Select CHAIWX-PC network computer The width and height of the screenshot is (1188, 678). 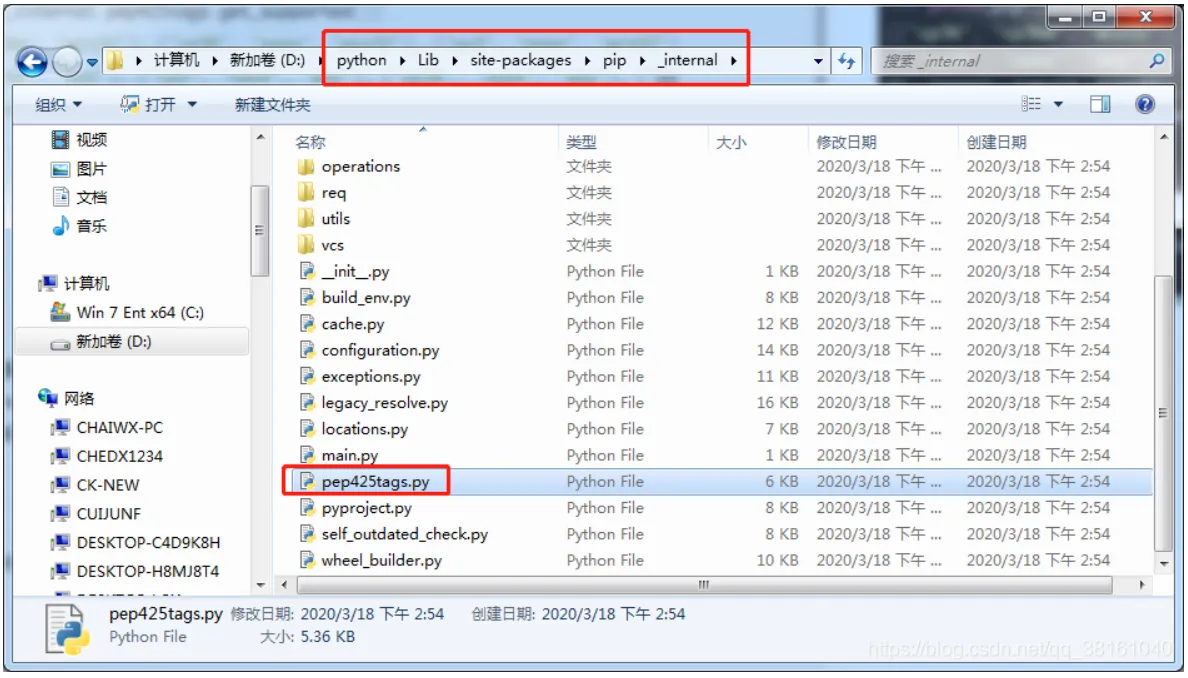(x=107, y=427)
